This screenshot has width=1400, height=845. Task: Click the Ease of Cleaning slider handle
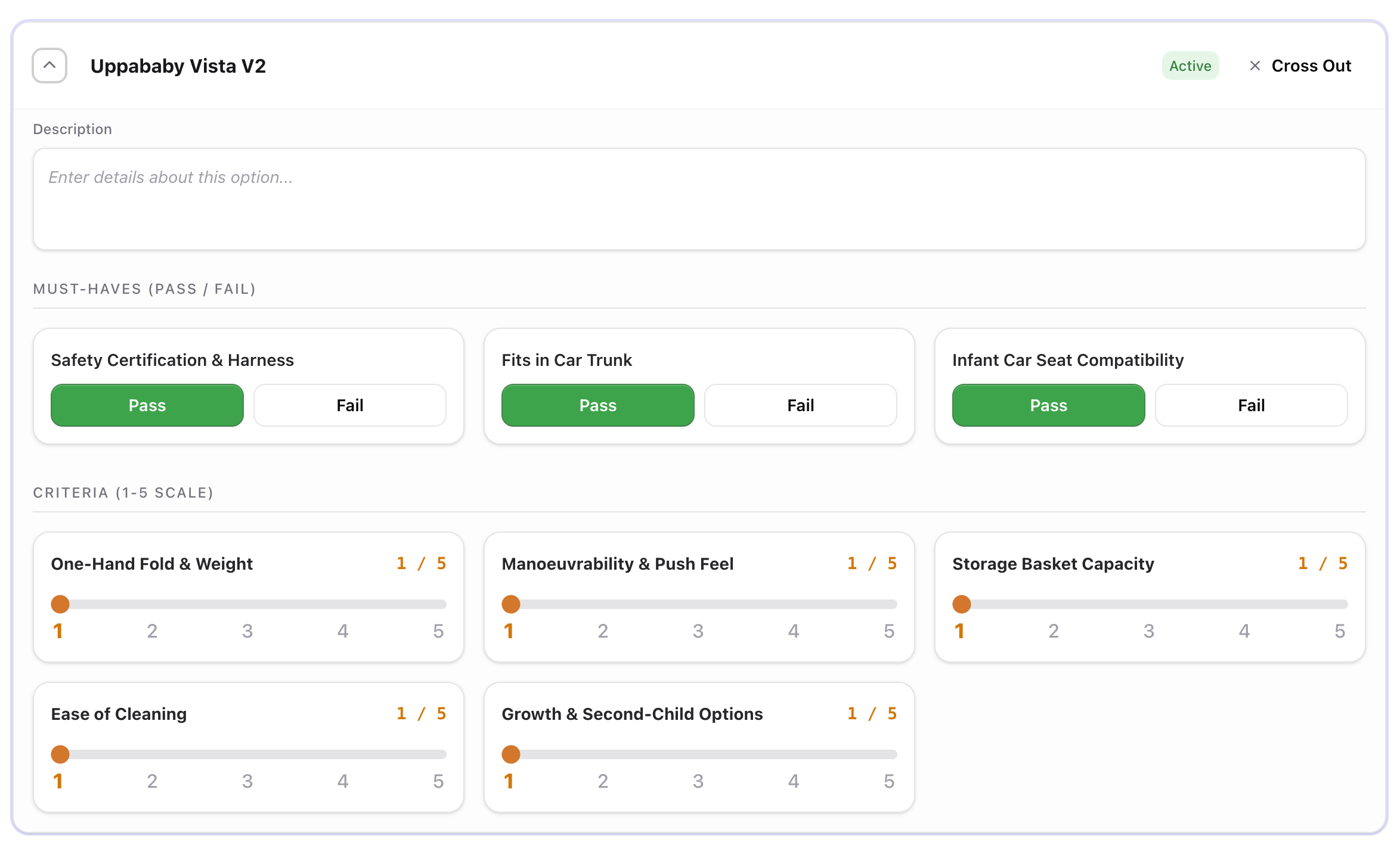[x=60, y=754]
